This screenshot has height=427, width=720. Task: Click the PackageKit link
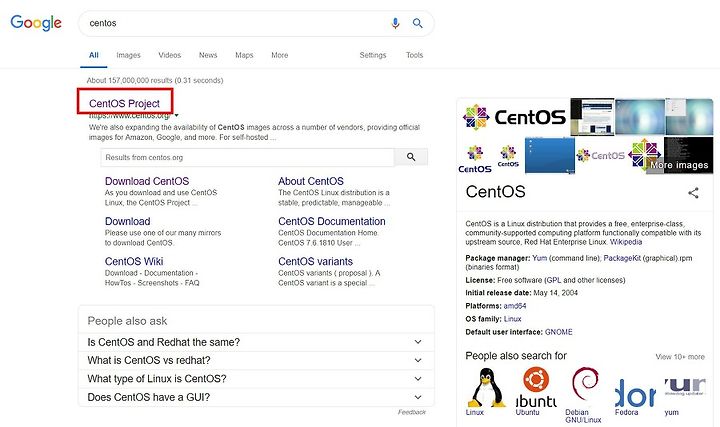[x=622, y=258]
